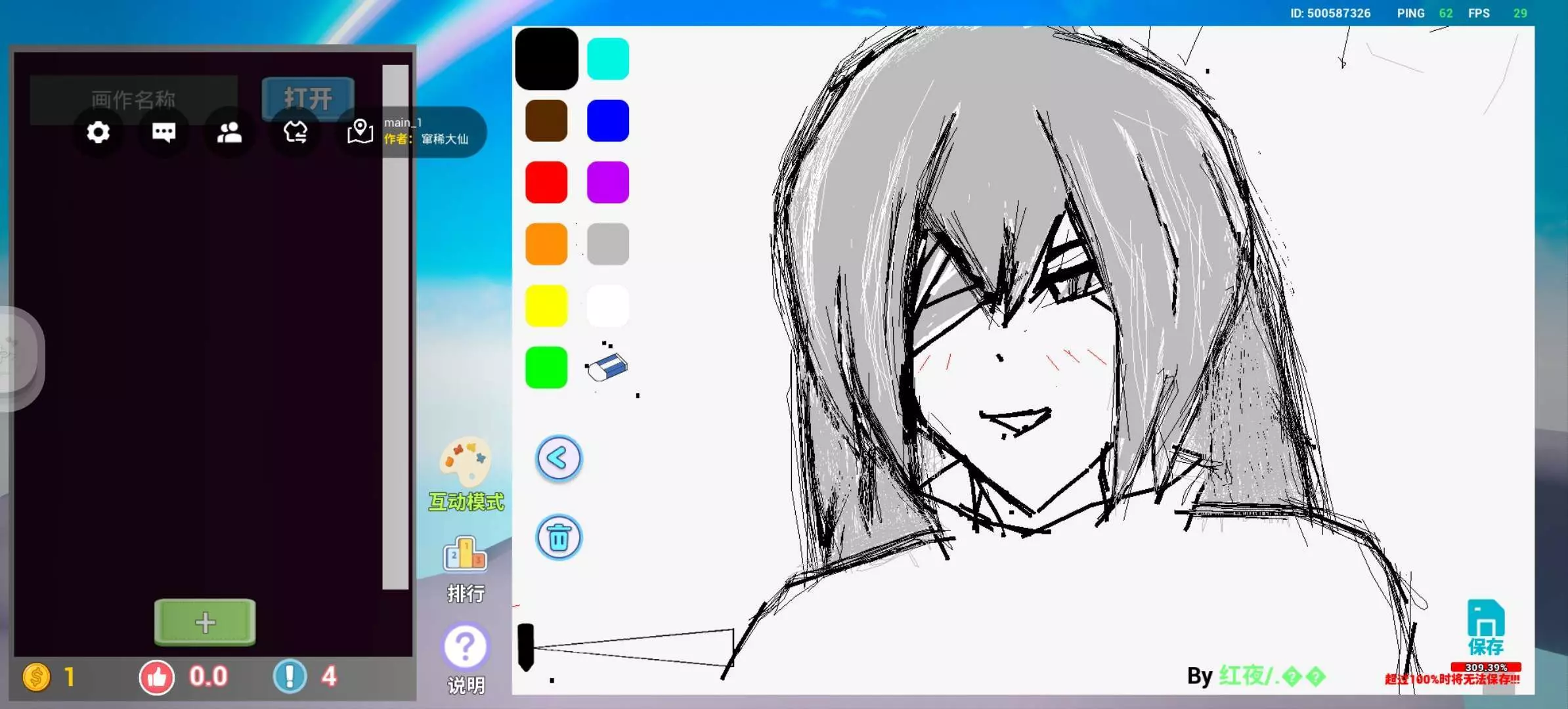Open the chat bubble icon

point(163,133)
